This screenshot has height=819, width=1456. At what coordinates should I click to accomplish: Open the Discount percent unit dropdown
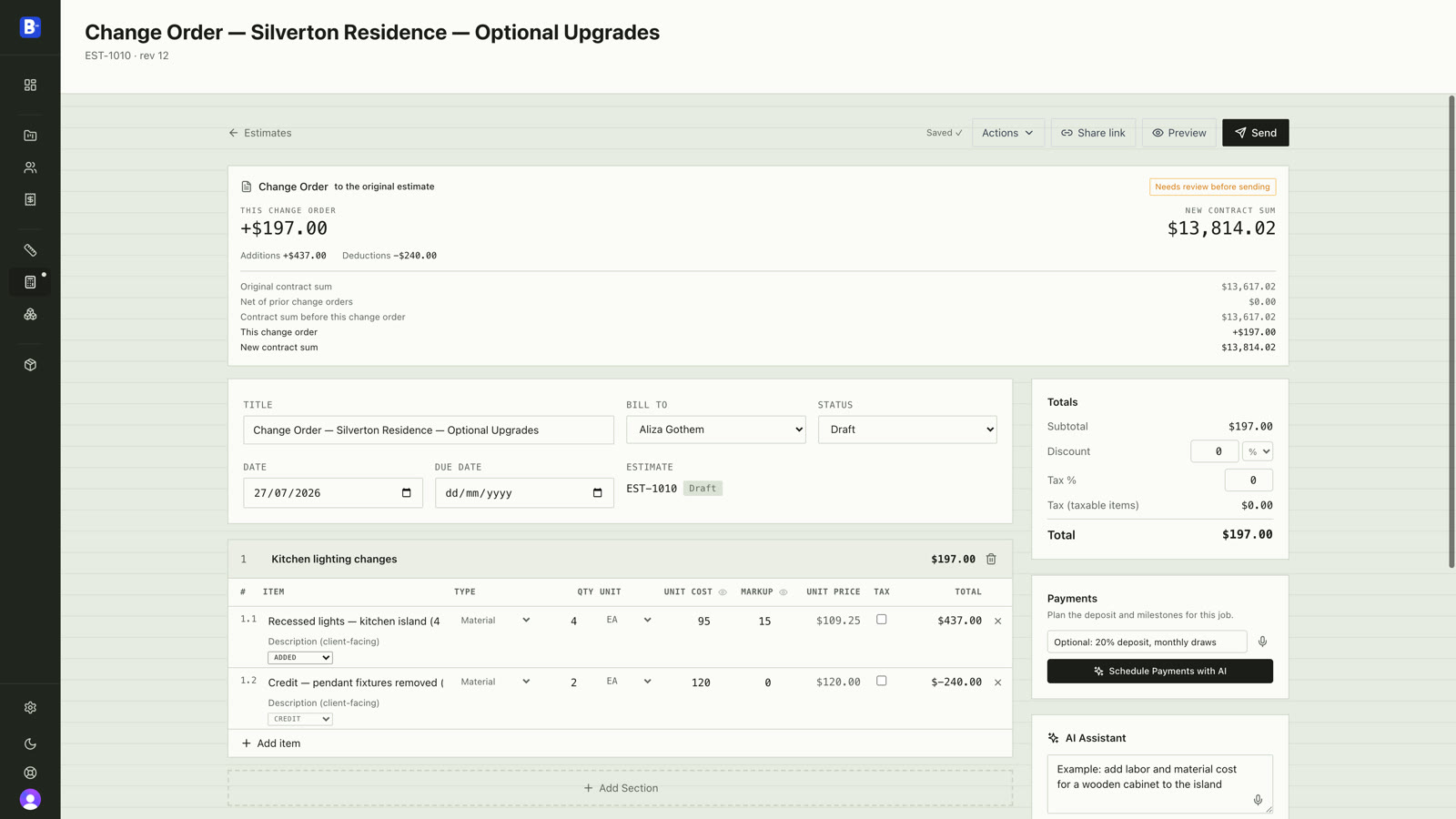point(1258,451)
